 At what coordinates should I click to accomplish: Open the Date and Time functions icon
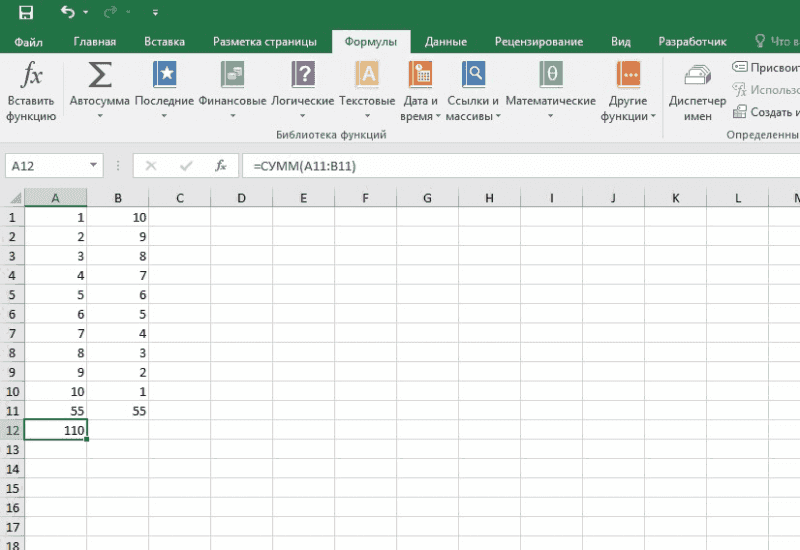coord(421,76)
